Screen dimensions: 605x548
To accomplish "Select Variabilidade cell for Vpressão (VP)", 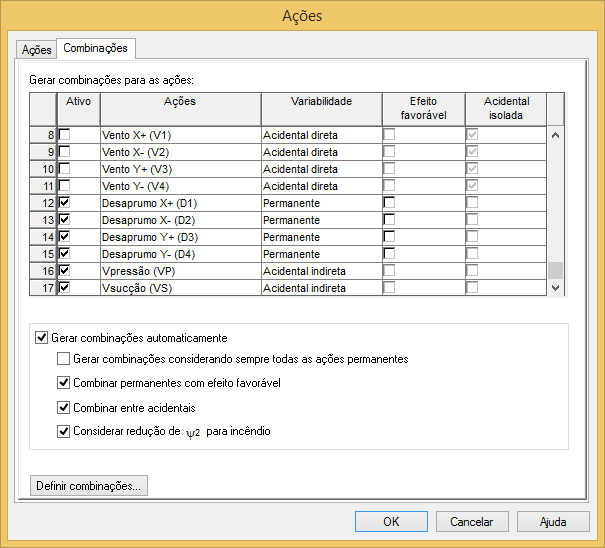I will (322, 271).
